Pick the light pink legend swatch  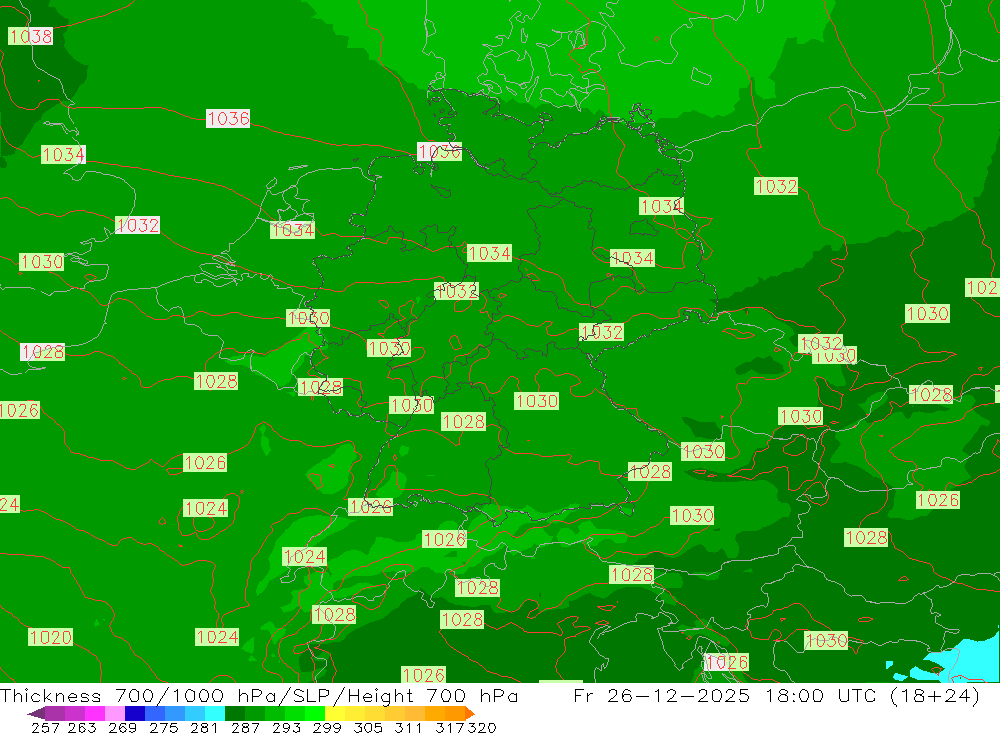(x=115, y=713)
